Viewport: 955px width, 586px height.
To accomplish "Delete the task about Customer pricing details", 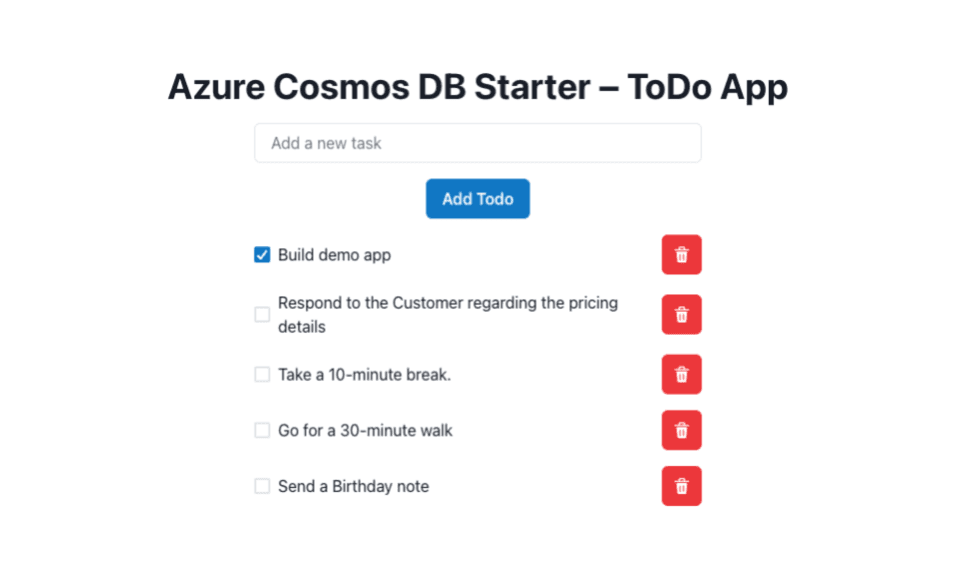I will (x=681, y=314).
